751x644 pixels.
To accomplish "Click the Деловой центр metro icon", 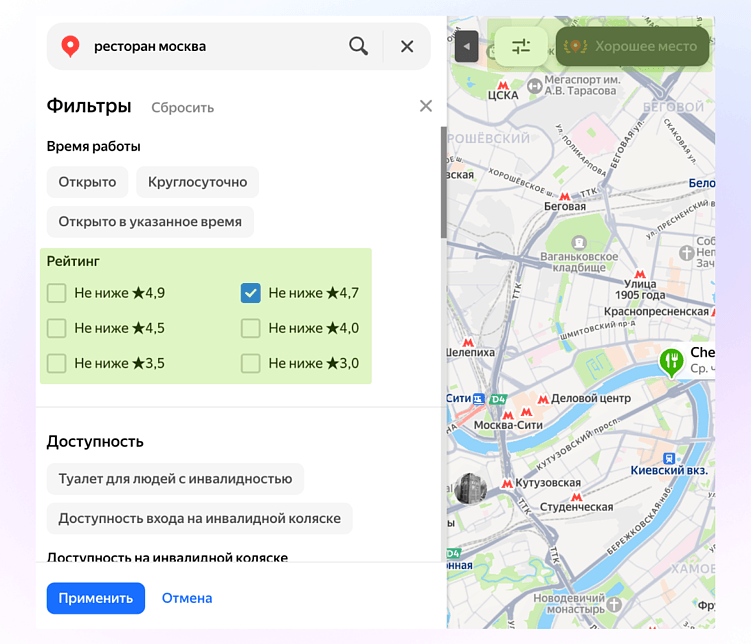I will [x=543, y=399].
